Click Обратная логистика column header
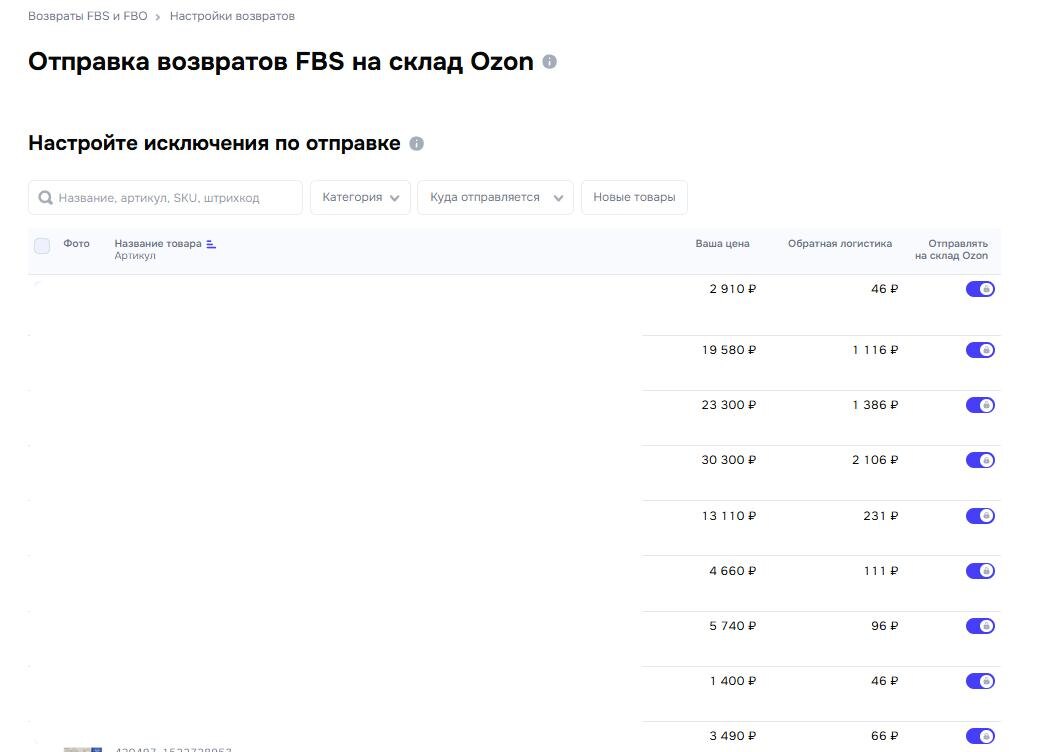Viewport: 1050px width, 752px height. tap(840, 244)
